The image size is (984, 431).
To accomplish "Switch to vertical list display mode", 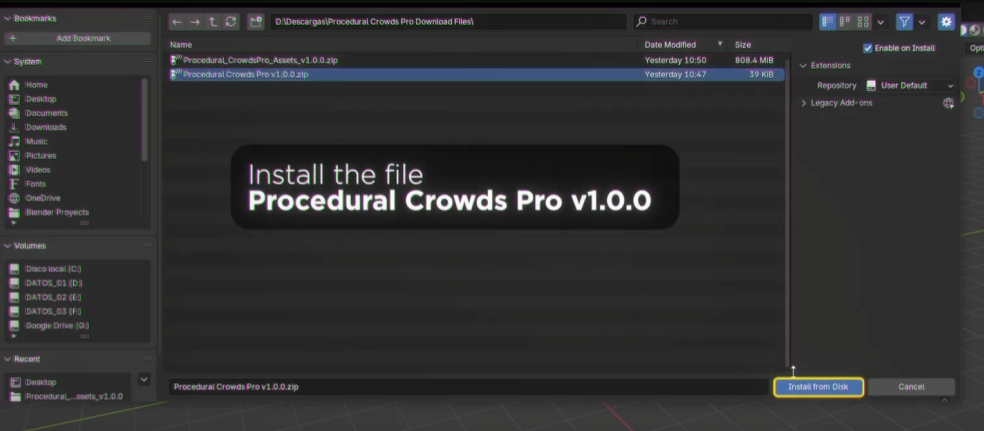I will (827, 21).
